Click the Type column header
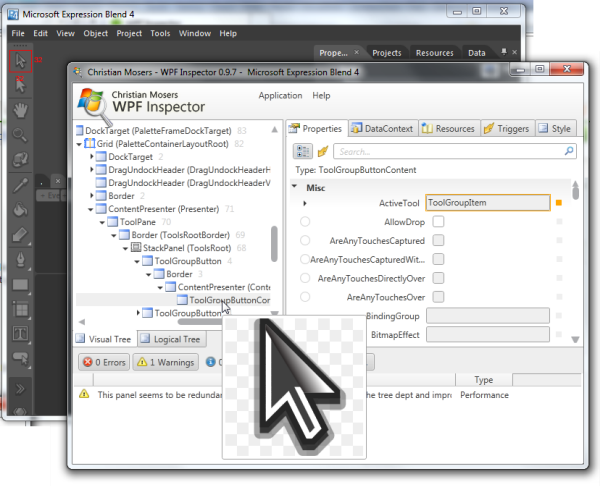600x486 pixels. click(484, 380)
